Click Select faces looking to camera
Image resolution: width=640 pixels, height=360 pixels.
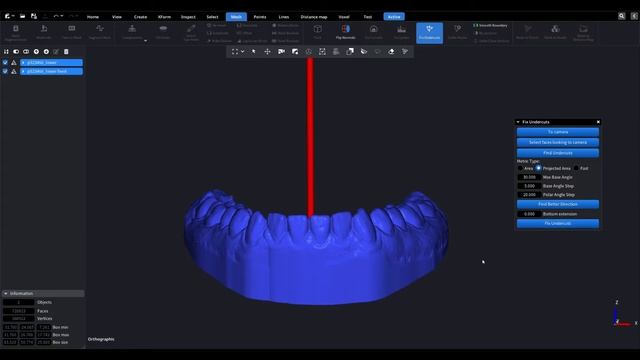point(558,142)
